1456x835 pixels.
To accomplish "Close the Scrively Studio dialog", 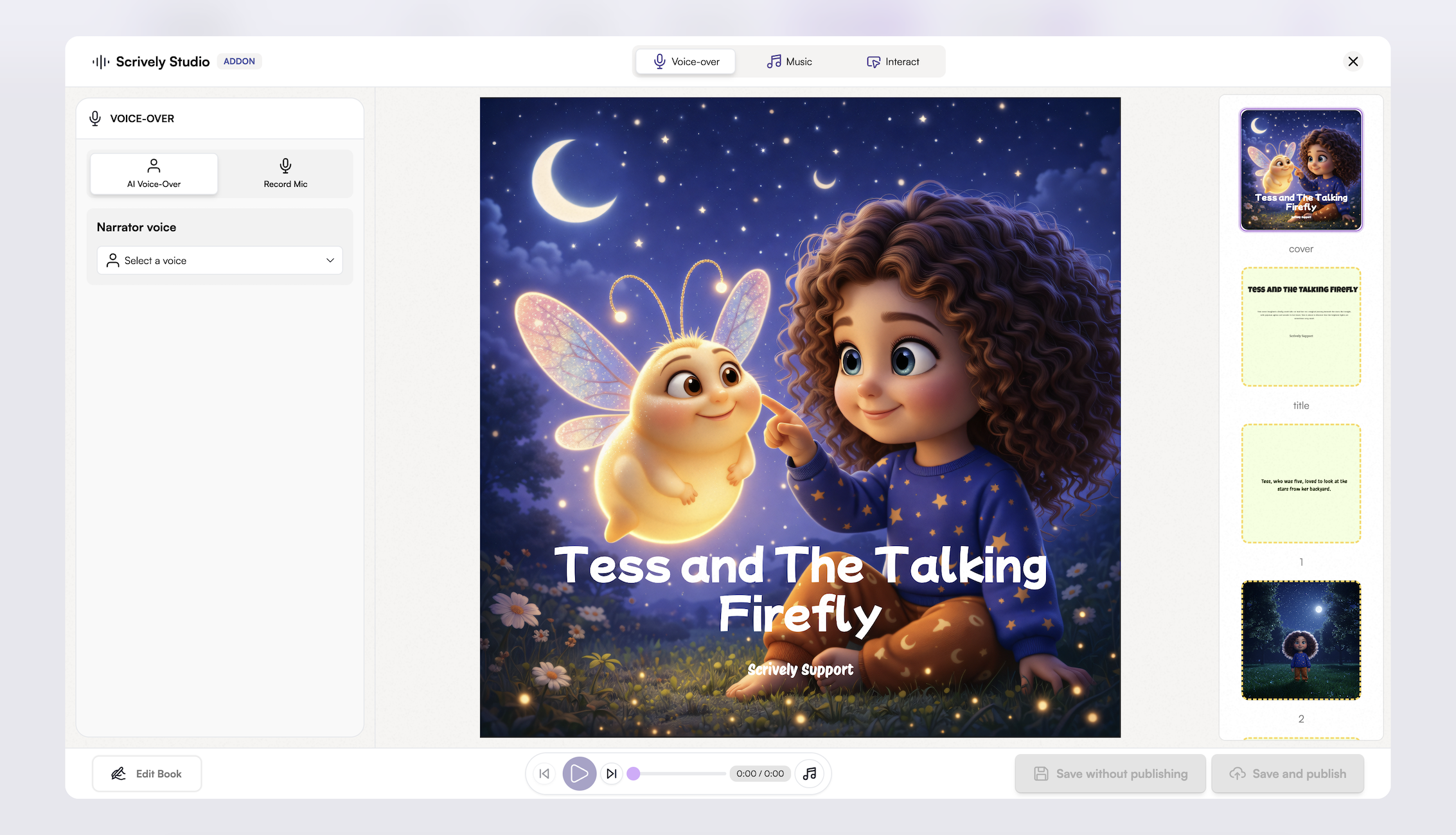I will (1353, 62).
